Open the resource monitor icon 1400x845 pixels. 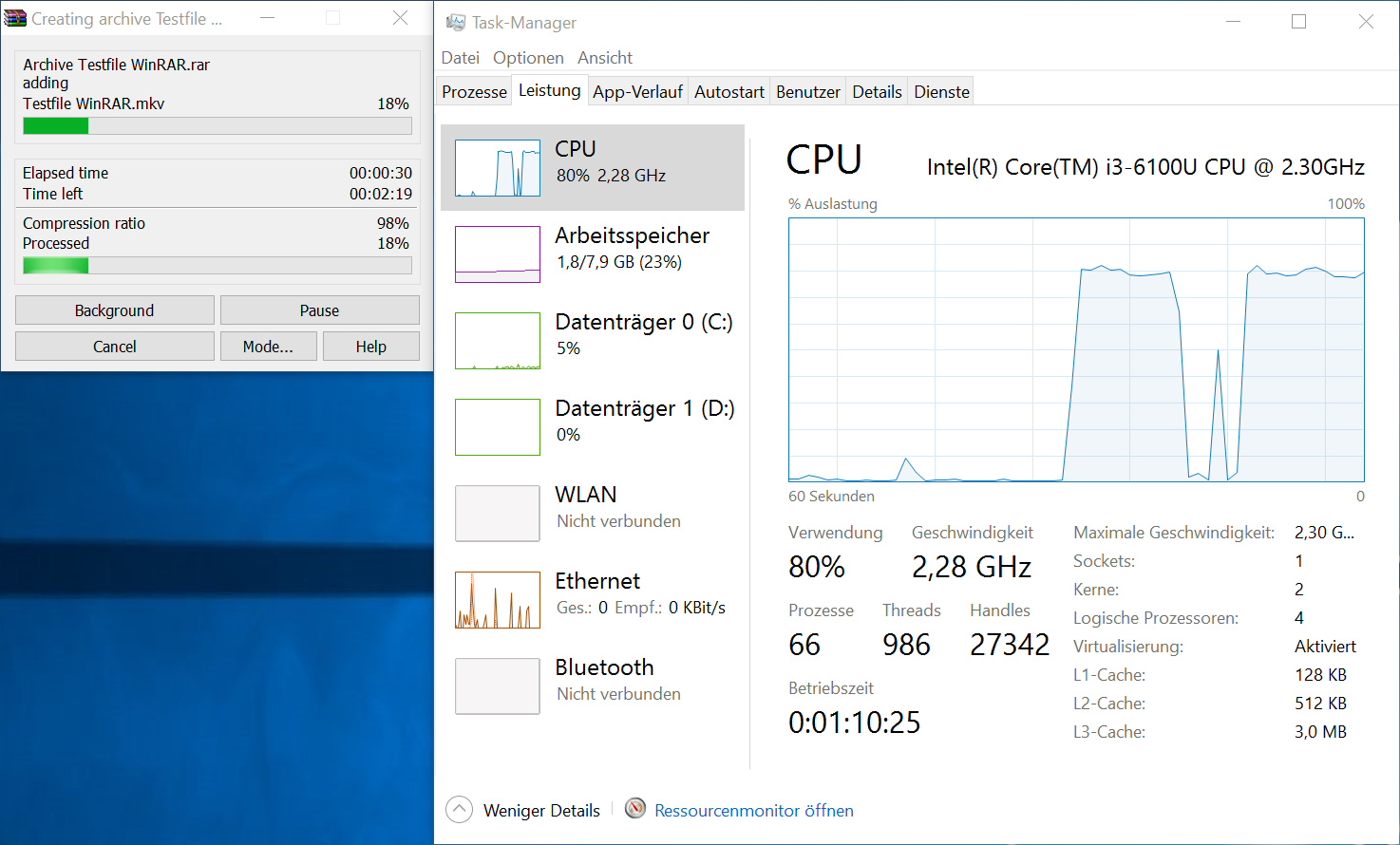coord(635,809)
